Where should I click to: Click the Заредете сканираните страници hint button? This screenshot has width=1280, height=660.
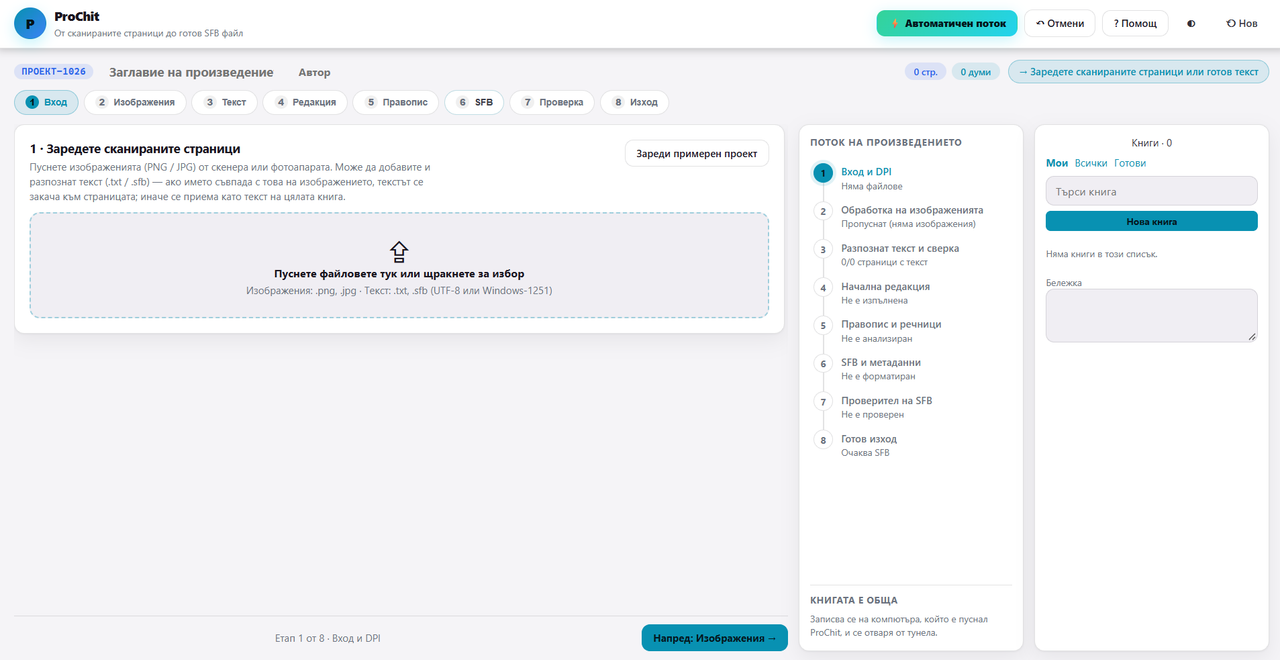pos(1138,72)
